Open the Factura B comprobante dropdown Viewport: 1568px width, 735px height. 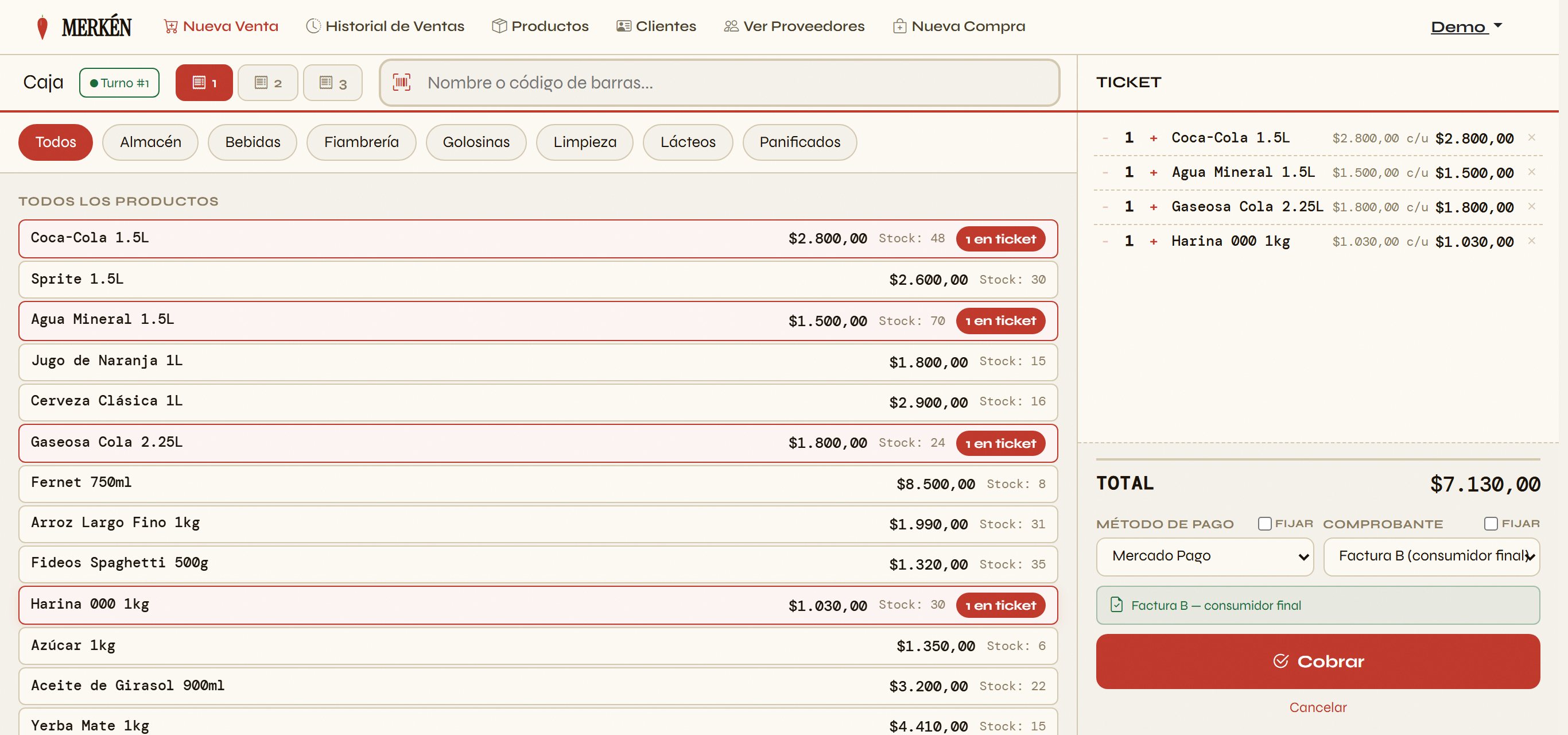point(1431,556)
